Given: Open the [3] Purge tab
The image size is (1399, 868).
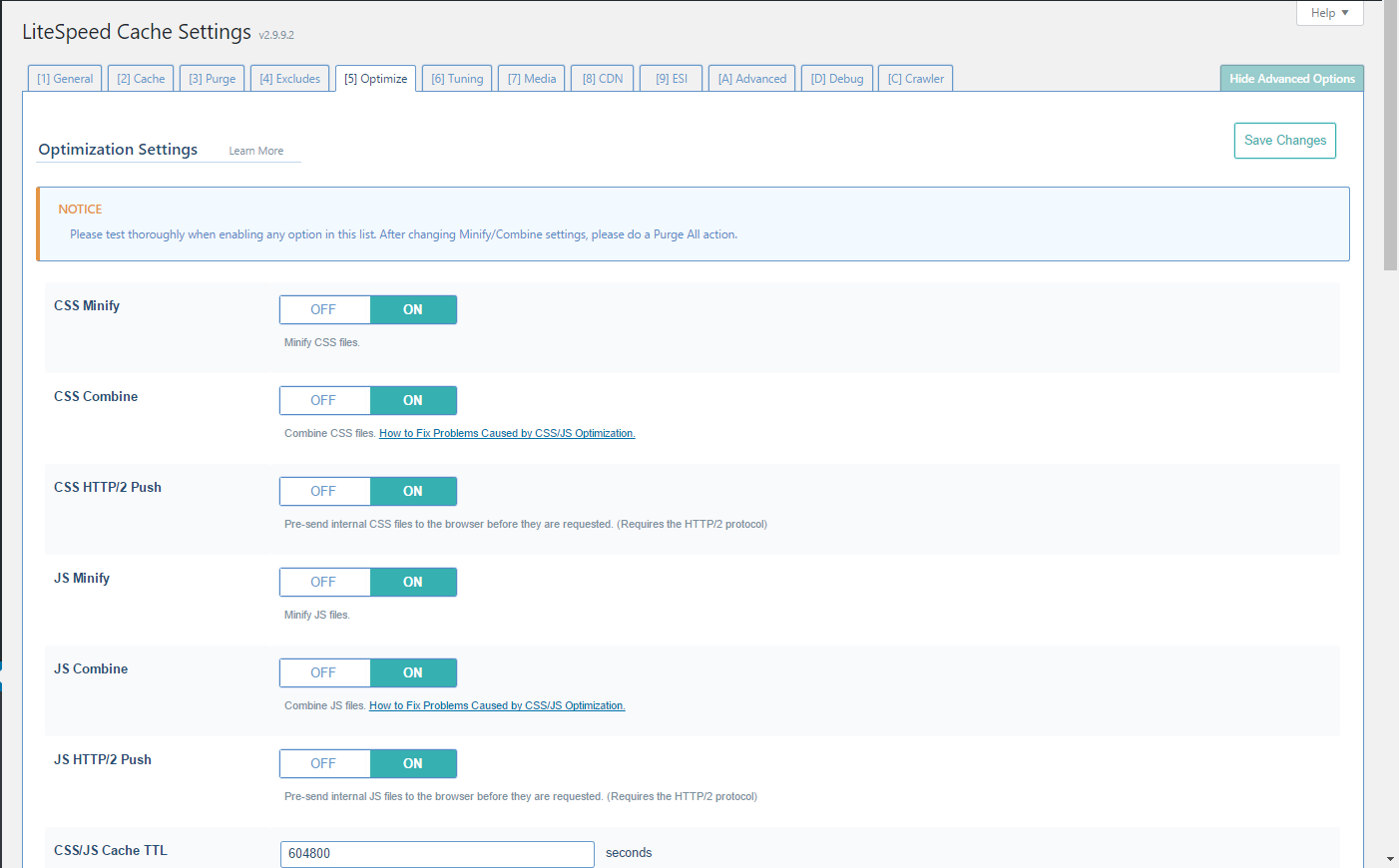Looking at the screenshot, I should point(213,79).
